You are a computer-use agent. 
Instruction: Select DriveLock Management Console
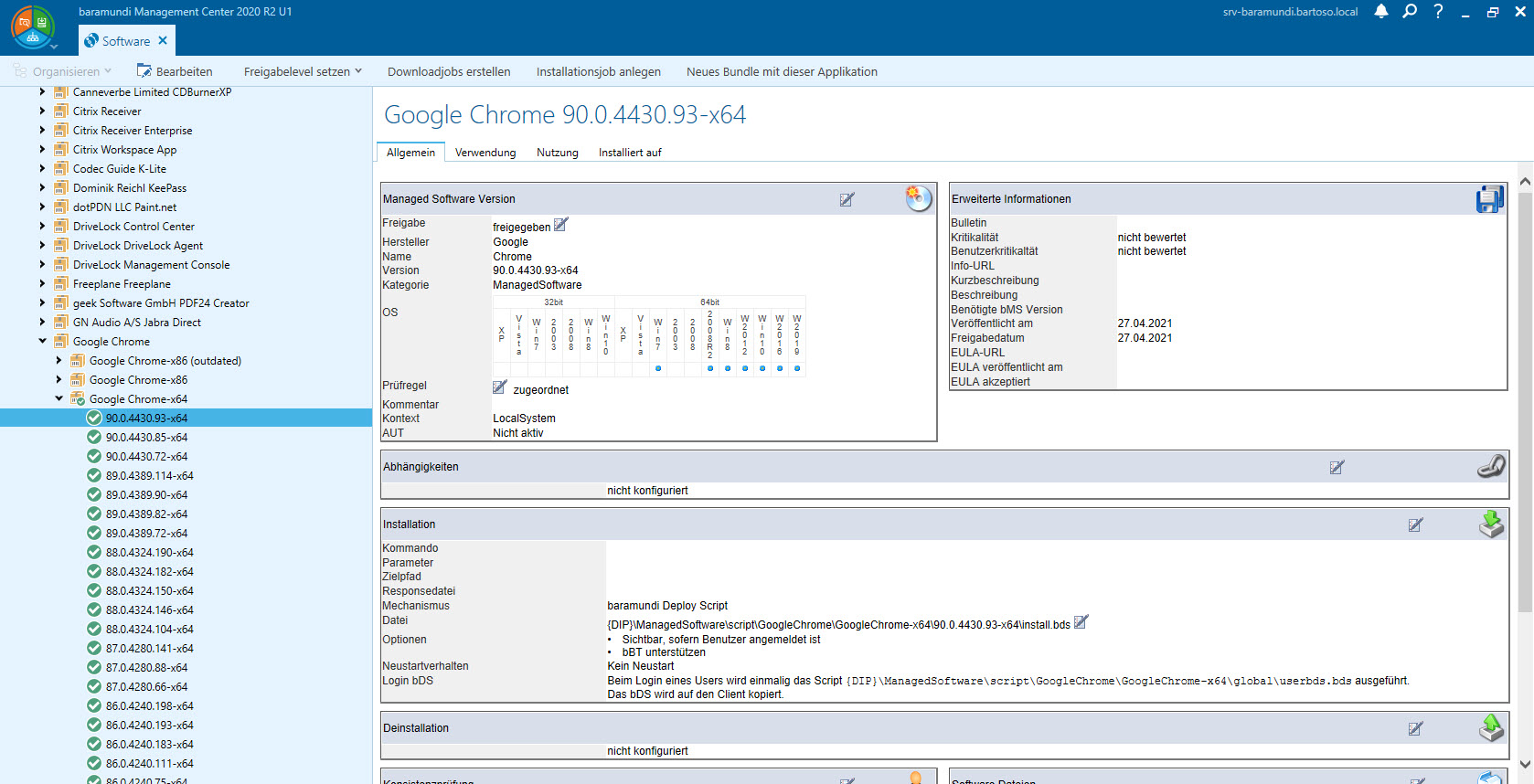[x=151, y=264]
